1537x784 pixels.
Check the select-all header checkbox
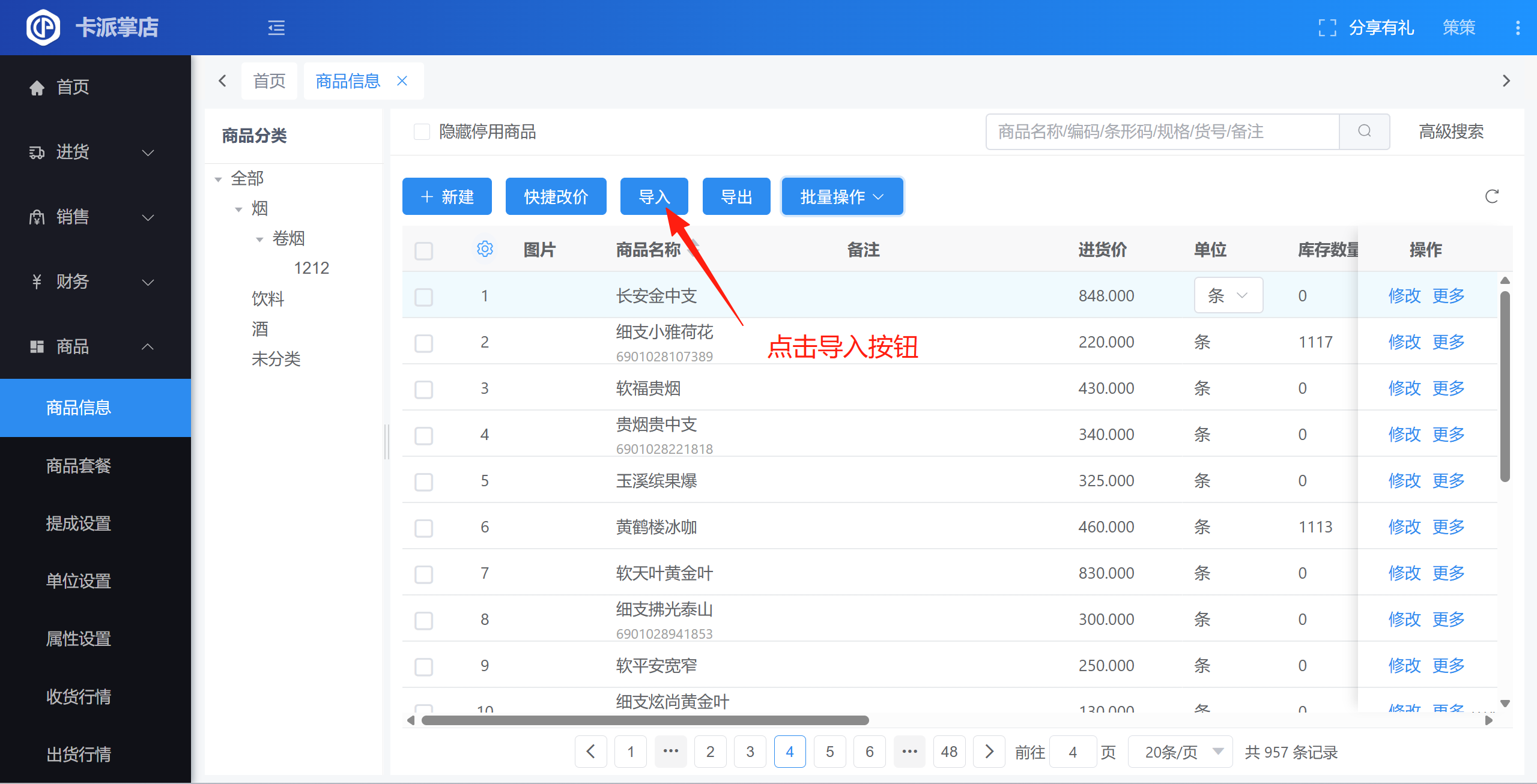(423, 250)
